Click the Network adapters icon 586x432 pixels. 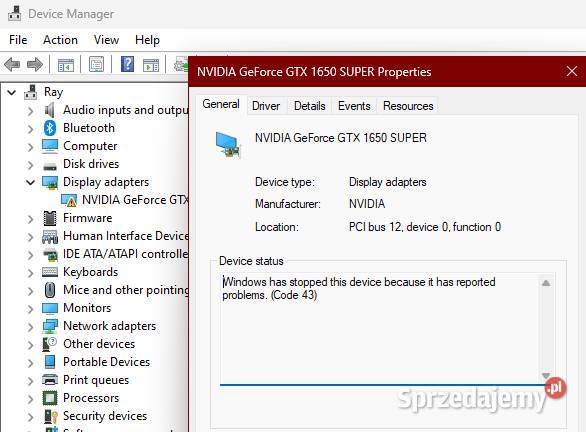pos(50,326)
